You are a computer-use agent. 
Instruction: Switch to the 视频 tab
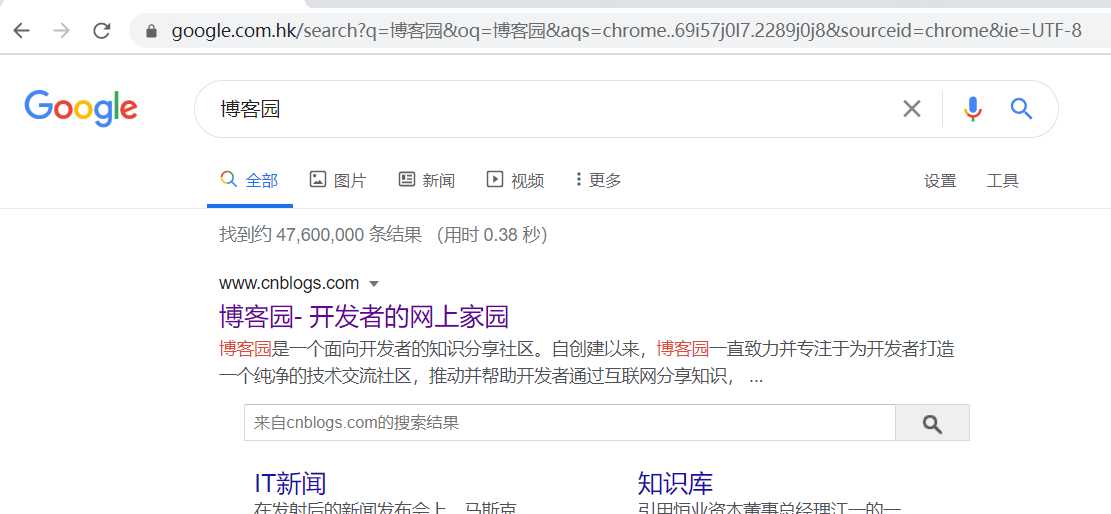(x=515, y=180)
